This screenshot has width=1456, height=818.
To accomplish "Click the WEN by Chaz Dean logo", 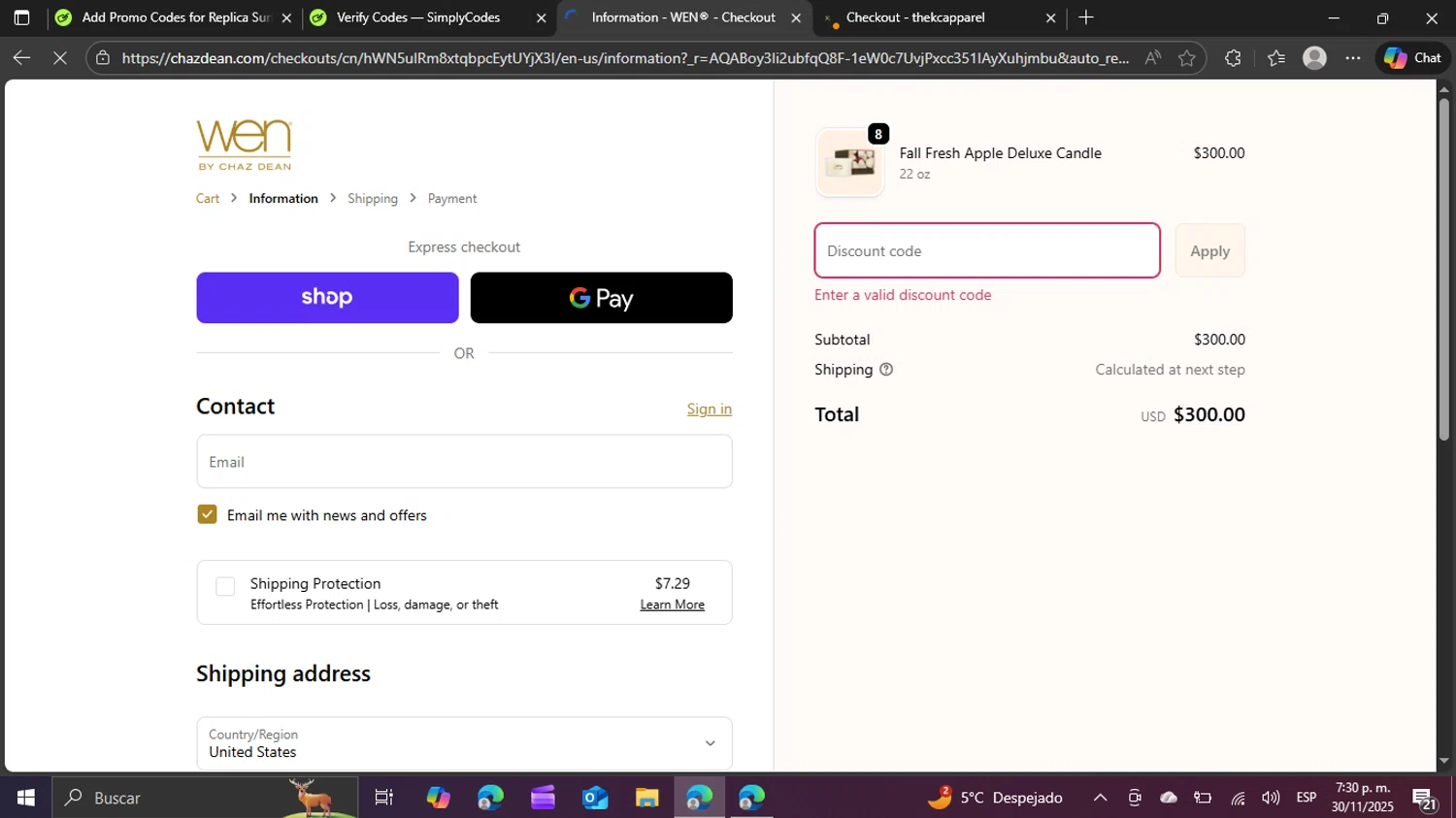I will pos(244,145).
